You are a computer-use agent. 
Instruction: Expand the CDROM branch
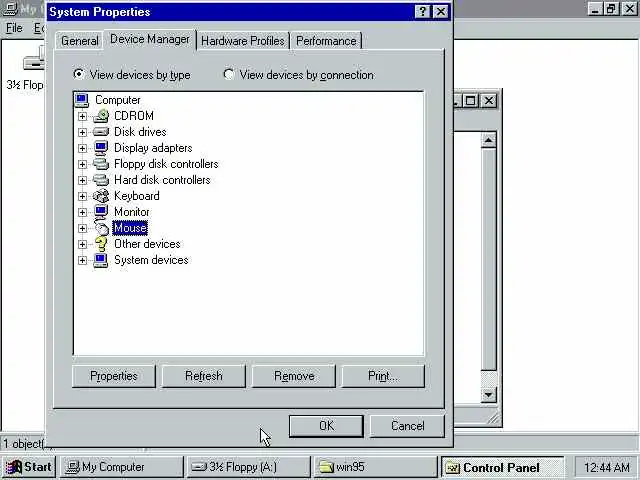[x=82, y=116]
